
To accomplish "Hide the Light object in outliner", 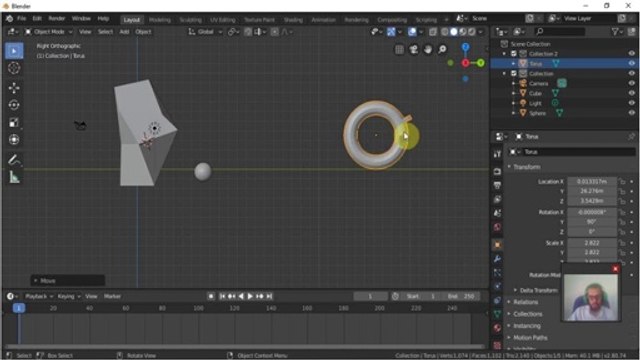I will click(x=631, y=103).
